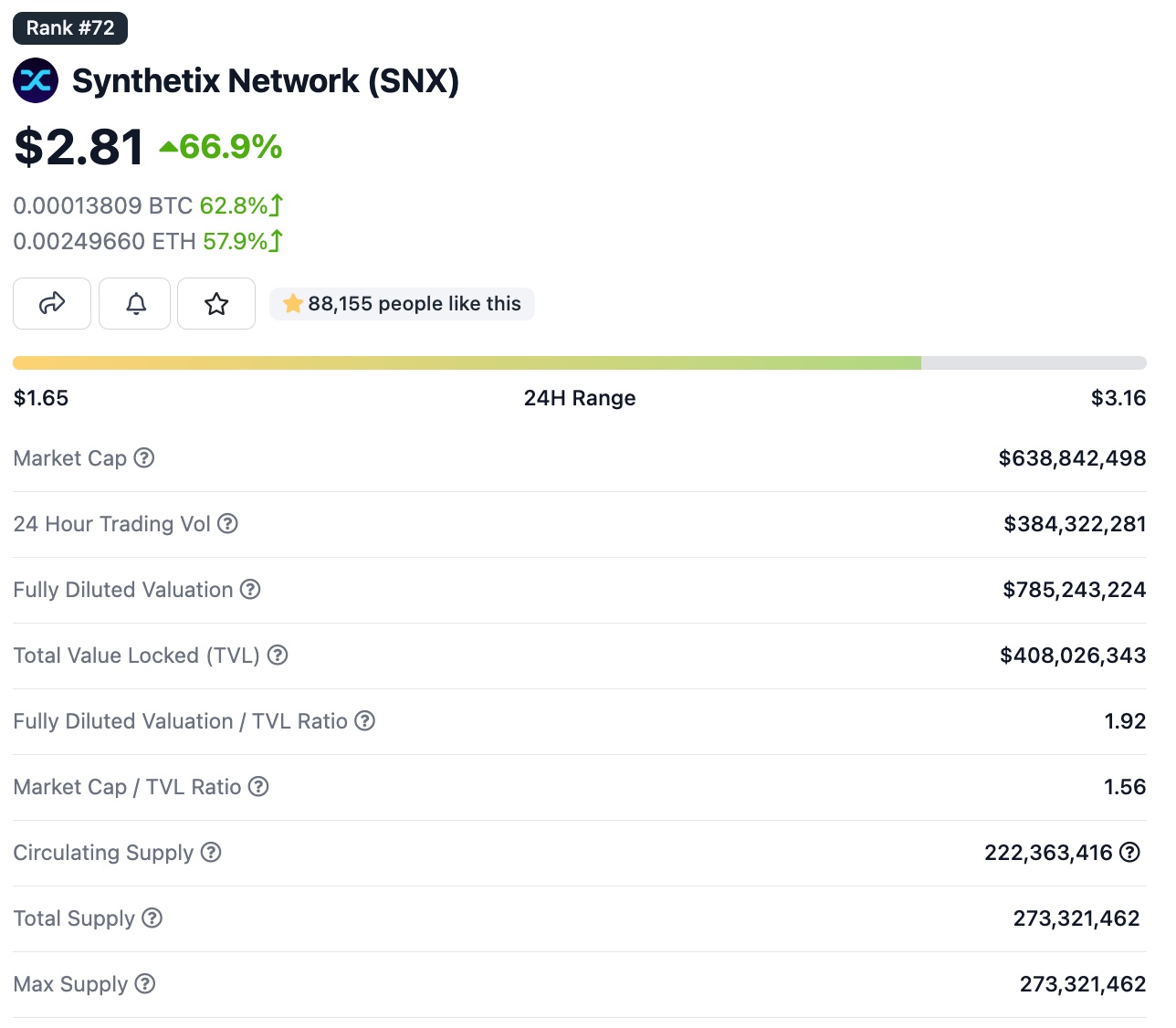Click the Circulating Supply label
This screenshot has height=1028, width=1176.
point(103,852)
